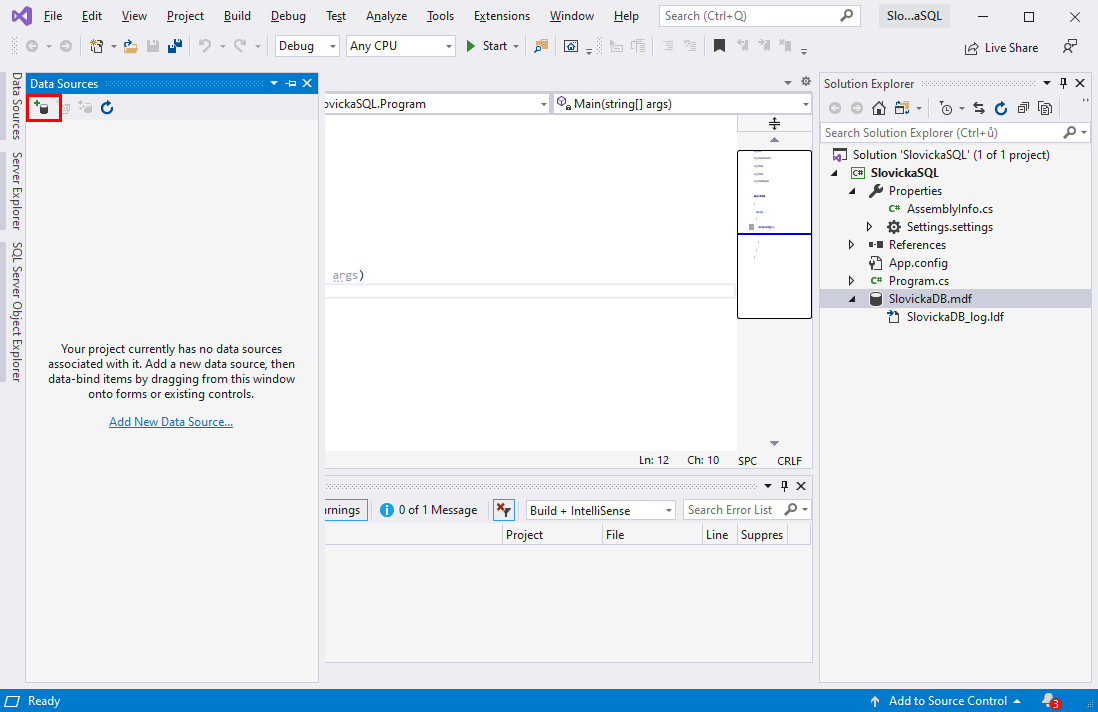The image size is (1098, 712).
Task: Click Show All Files icon
Action: (x=1045, y=108)
